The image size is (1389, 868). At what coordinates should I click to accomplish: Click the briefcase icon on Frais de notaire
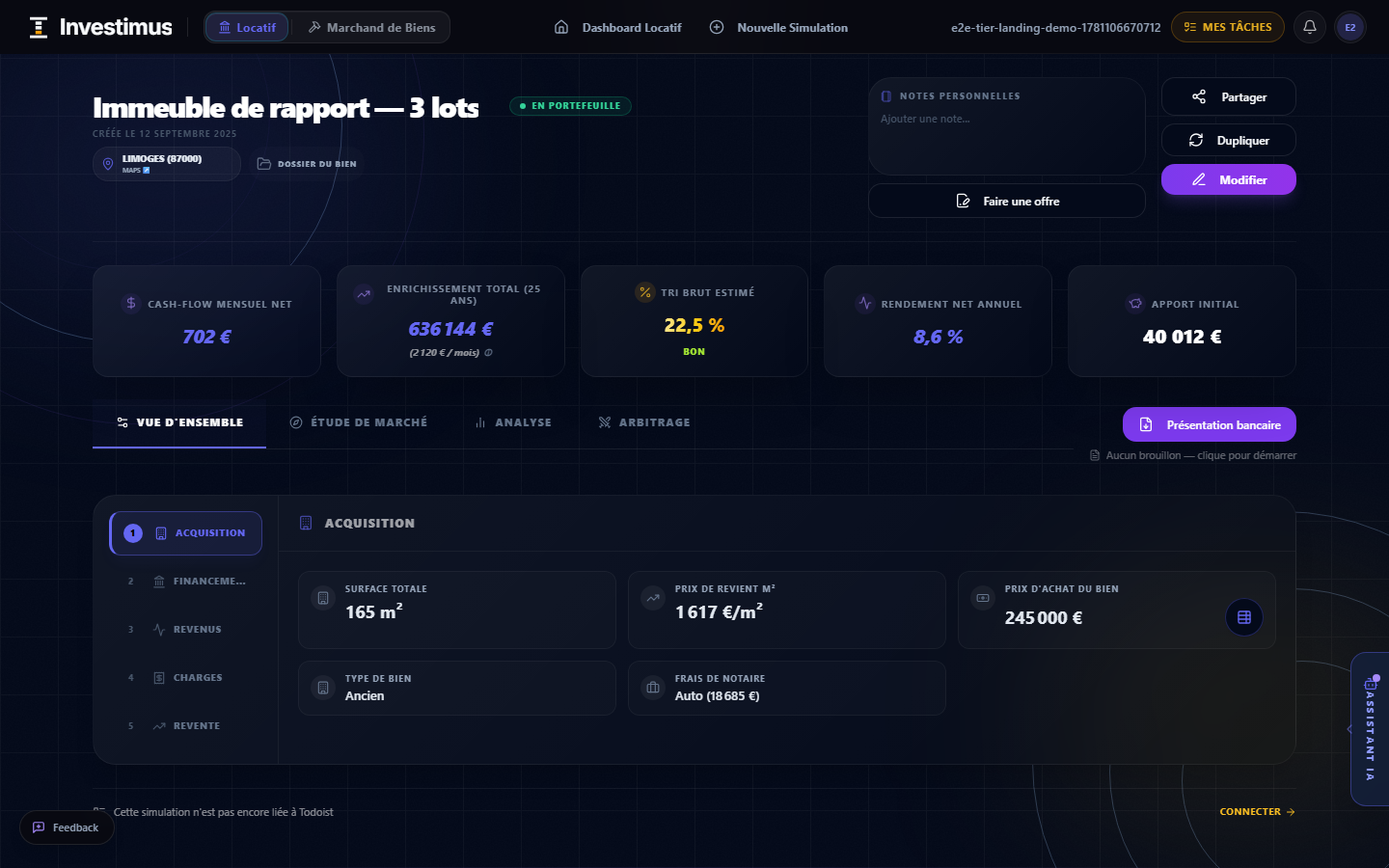pos(653,688)
